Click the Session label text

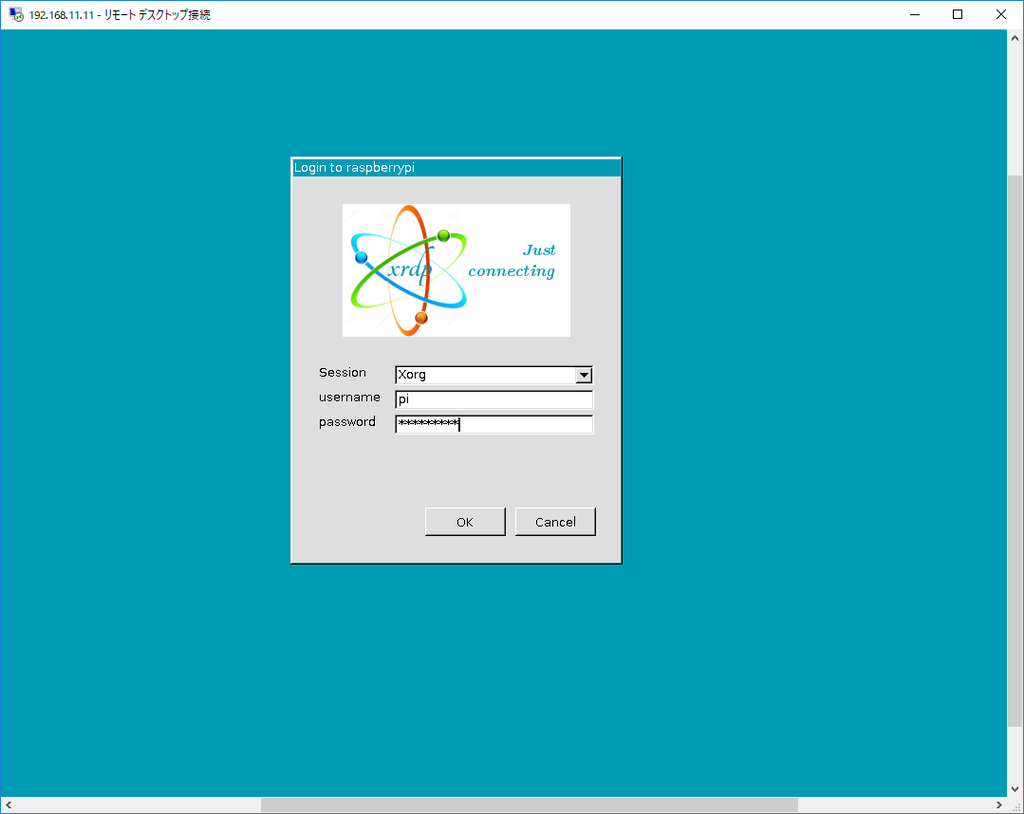342,372
